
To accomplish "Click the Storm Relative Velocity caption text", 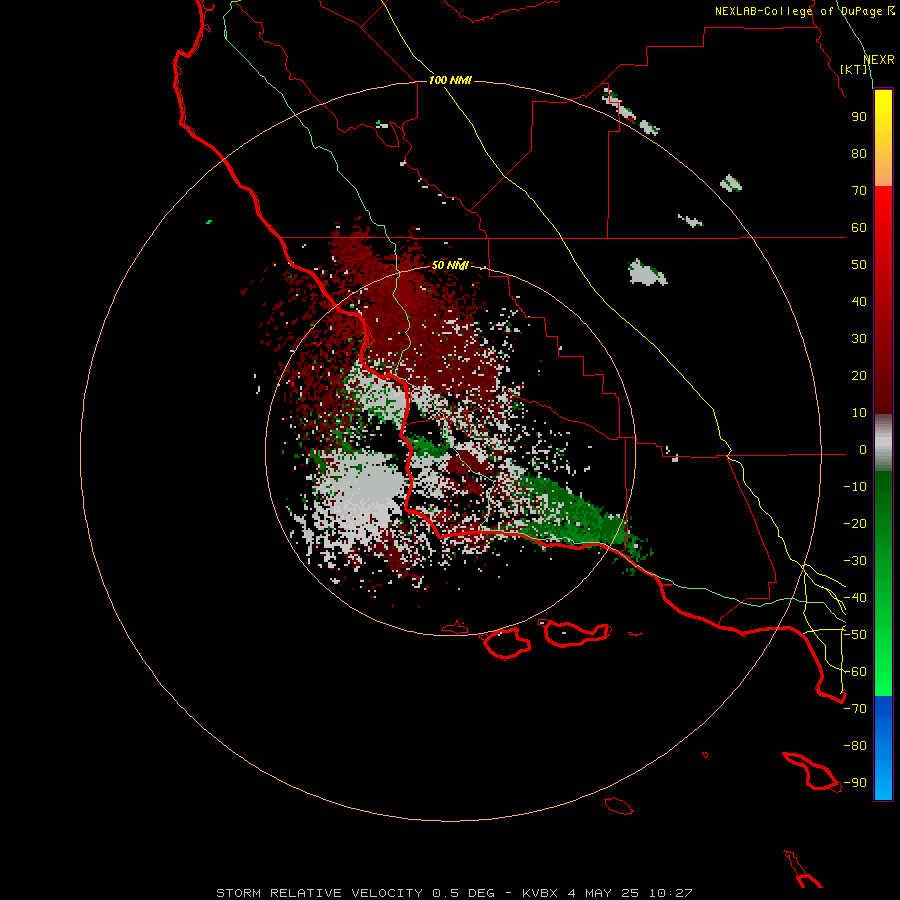I will point(455,893).
